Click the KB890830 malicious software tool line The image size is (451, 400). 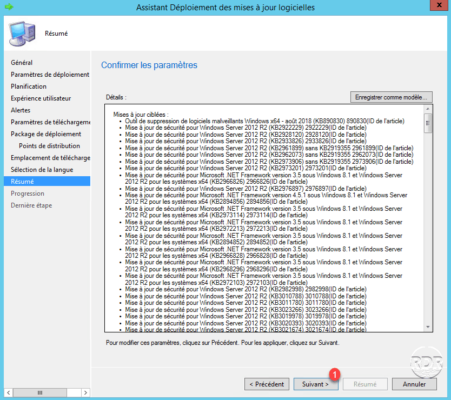click(x=265, y=121)
